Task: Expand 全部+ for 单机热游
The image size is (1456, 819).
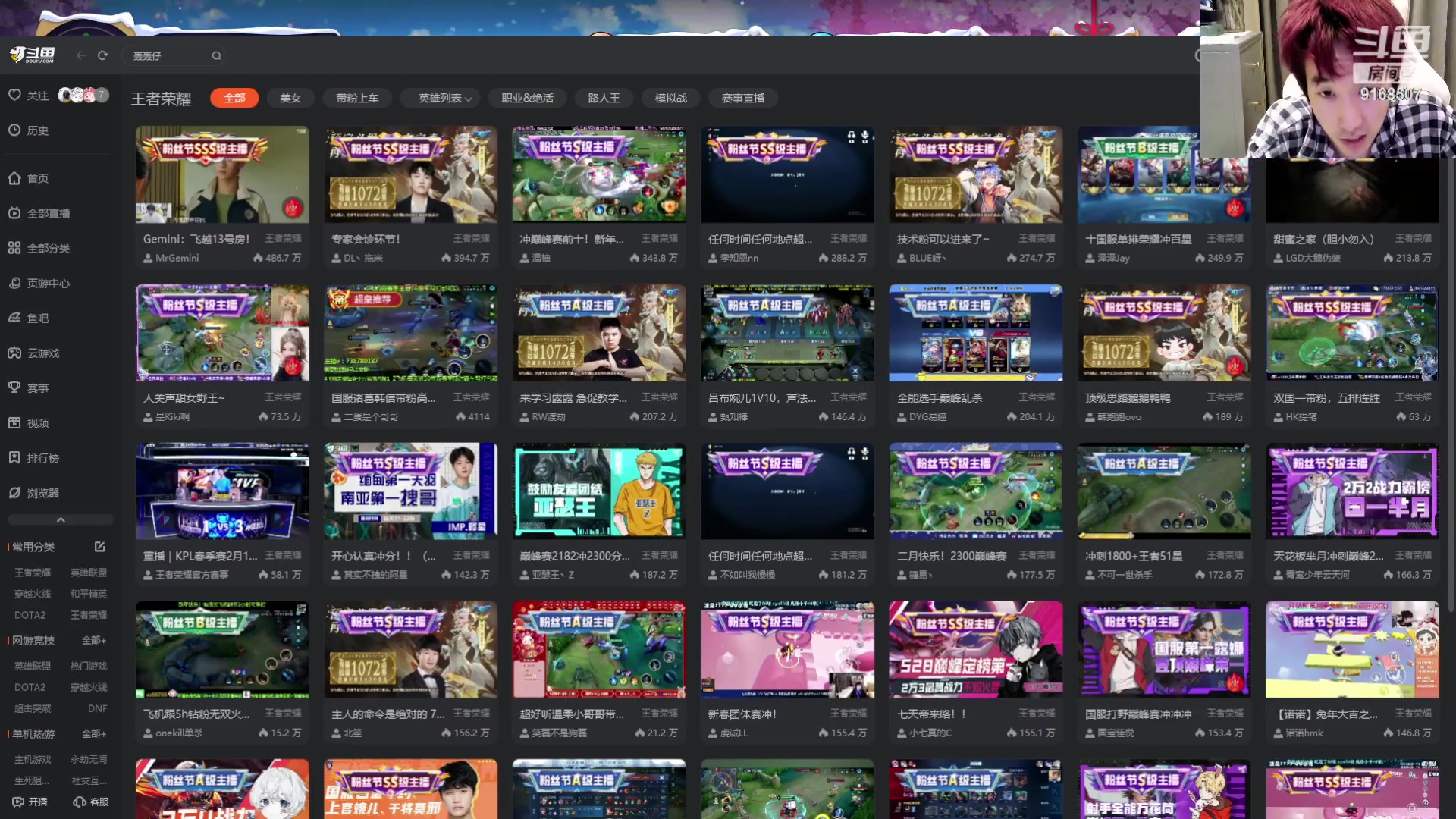Action: coord(94,733)
